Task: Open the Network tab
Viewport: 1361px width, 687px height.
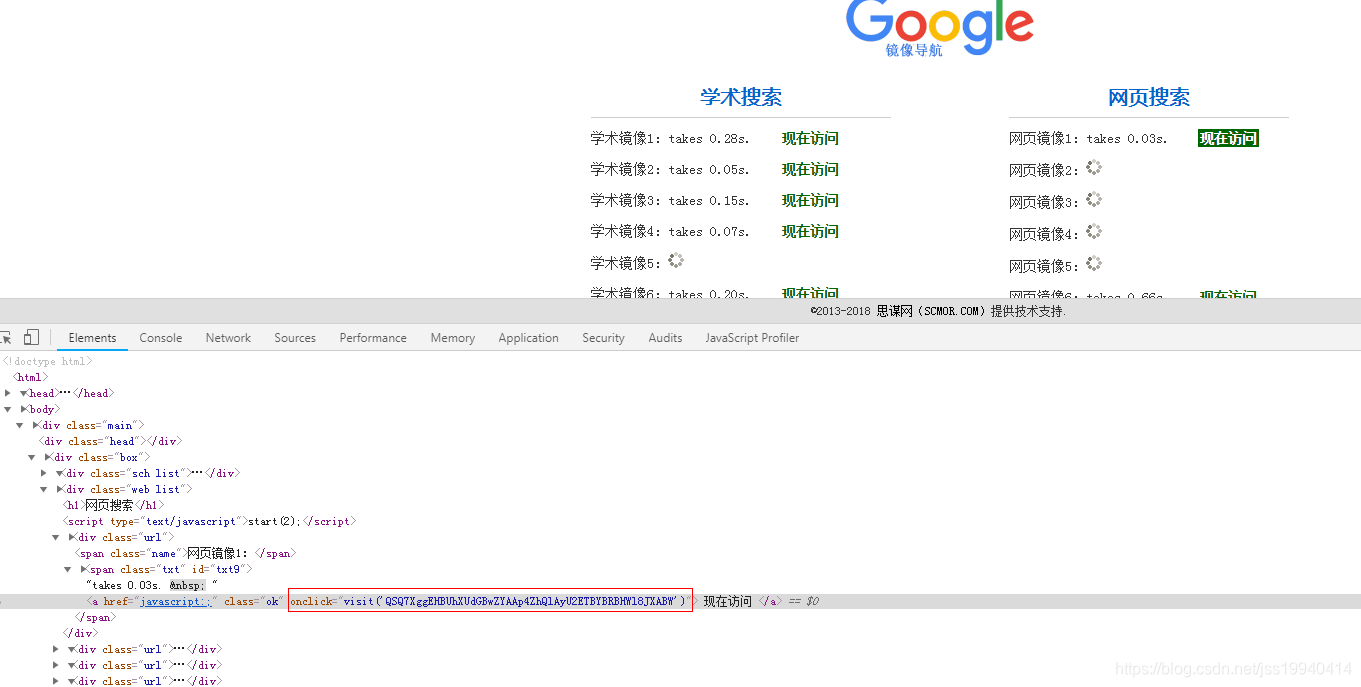Action: [228, 338]
